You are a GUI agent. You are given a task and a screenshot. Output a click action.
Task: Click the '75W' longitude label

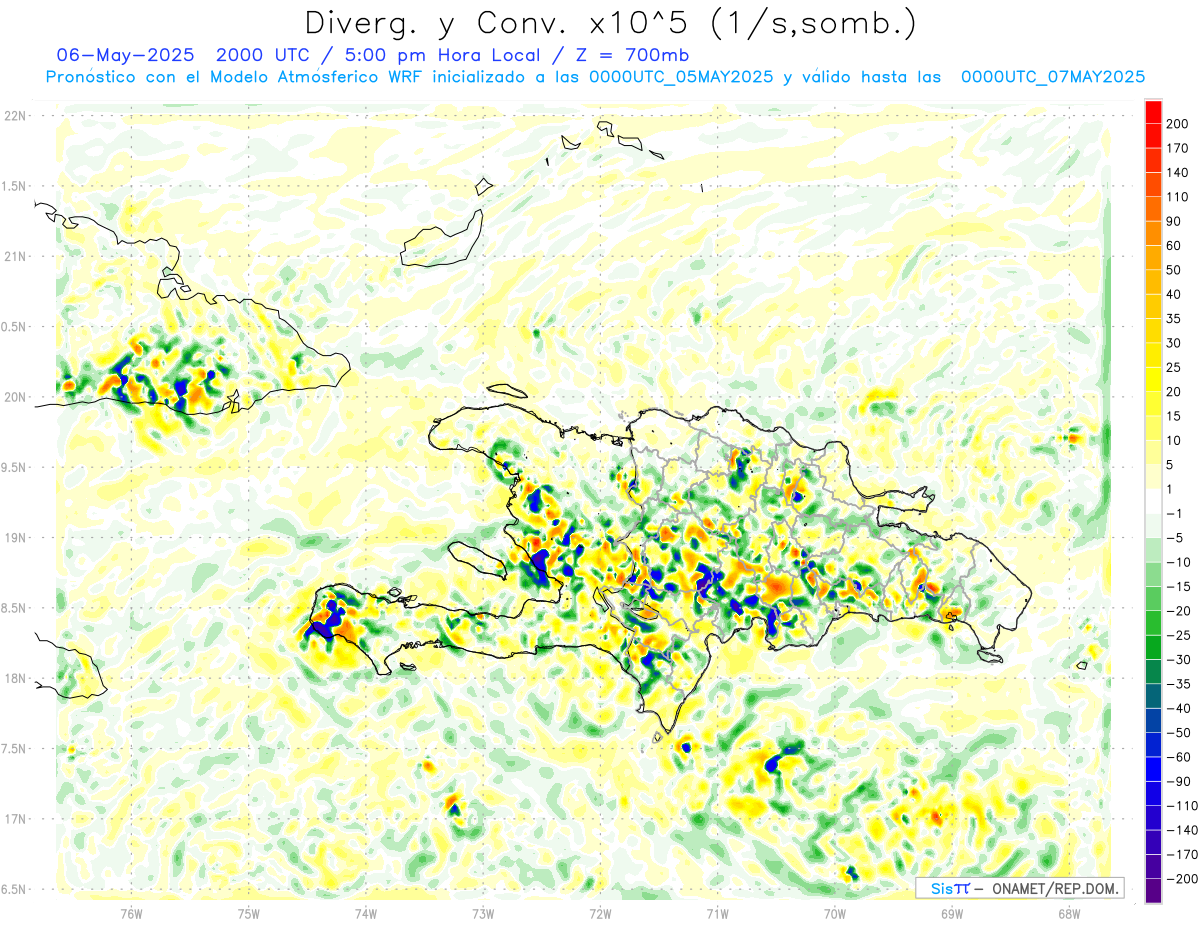tap(249, 913)
